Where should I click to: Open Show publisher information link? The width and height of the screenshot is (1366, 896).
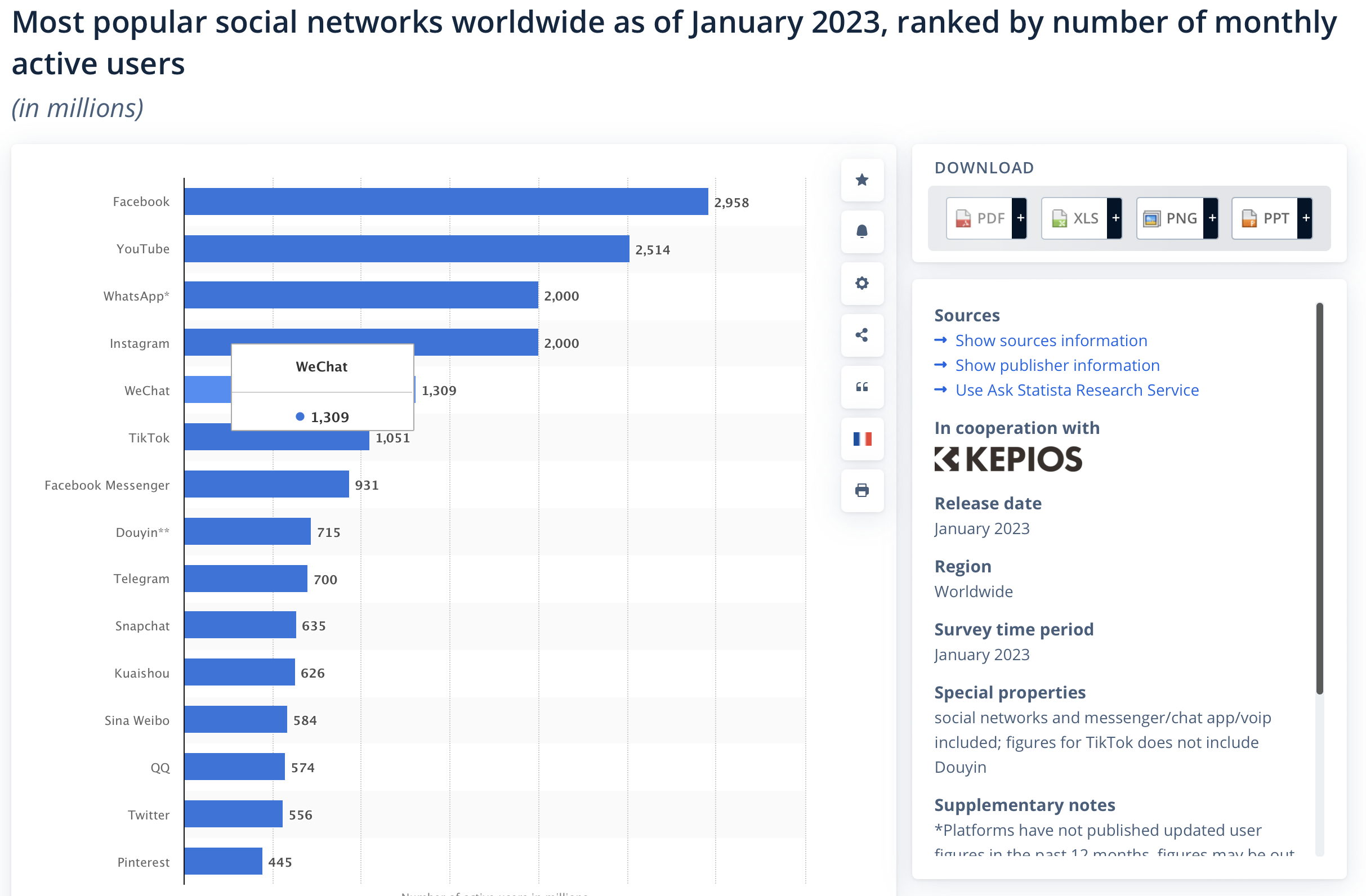(x=1057, y=365)
